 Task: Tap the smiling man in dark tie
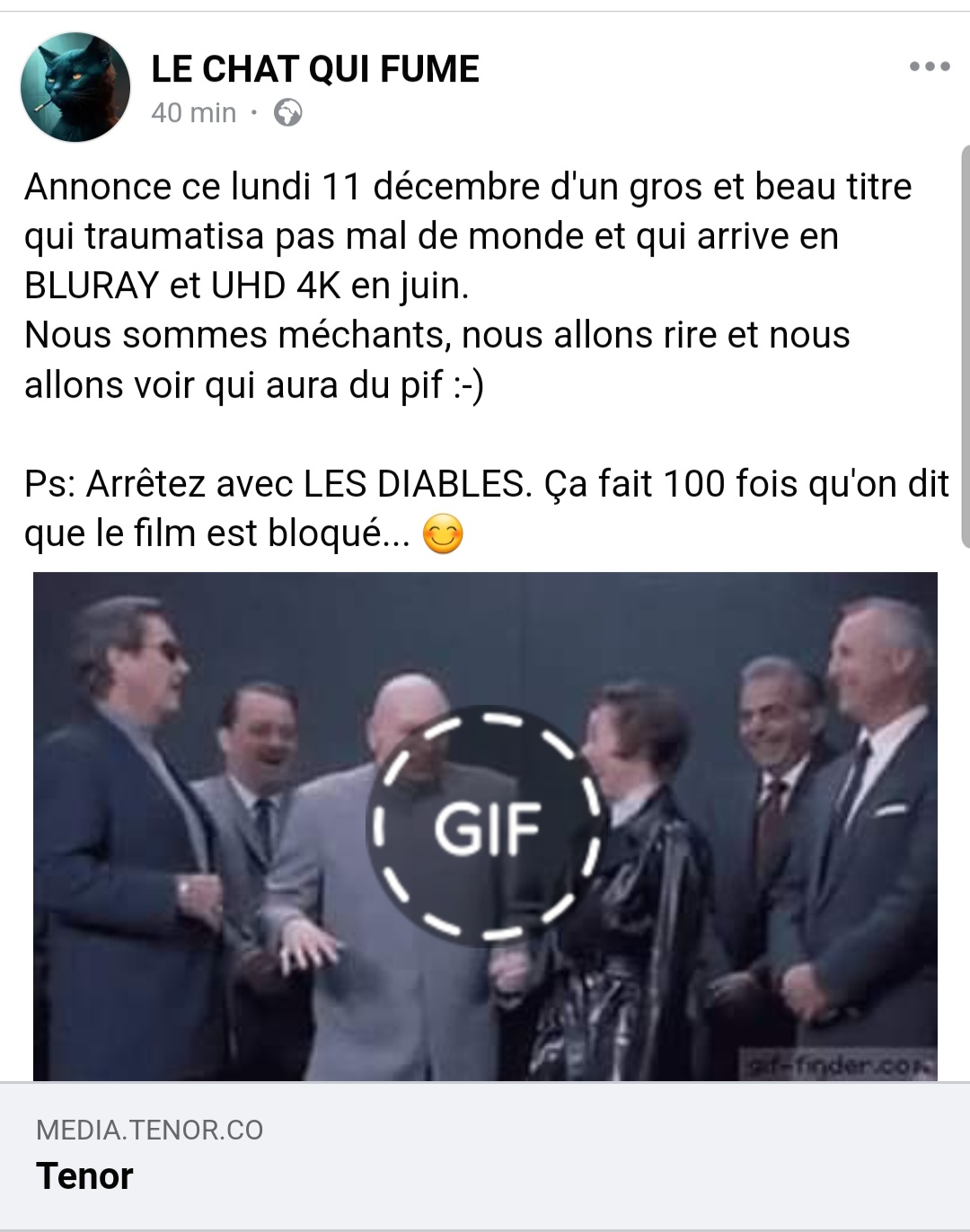[x=772, y=790]
